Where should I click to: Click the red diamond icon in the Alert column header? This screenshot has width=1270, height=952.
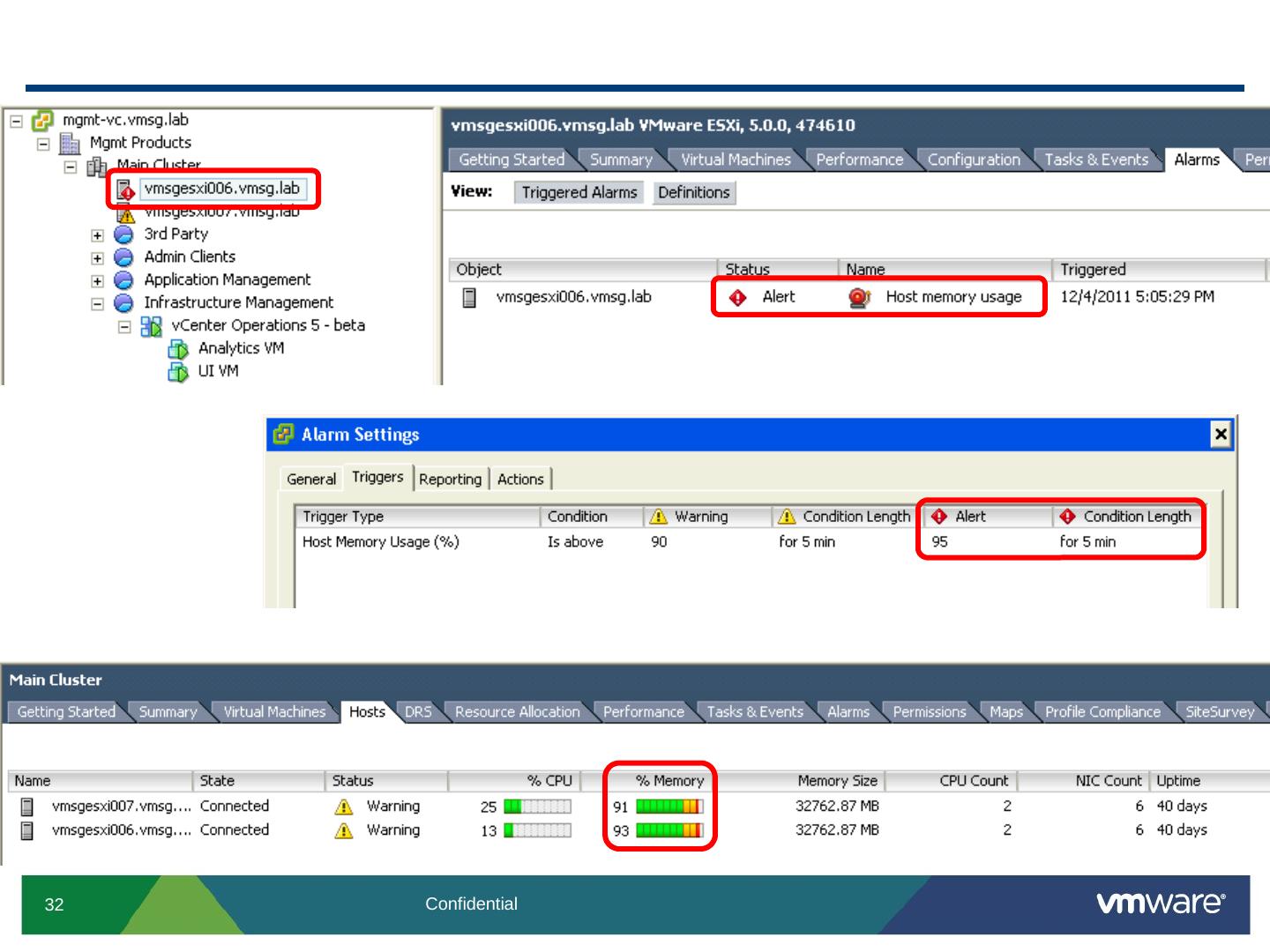pos(939,517)
